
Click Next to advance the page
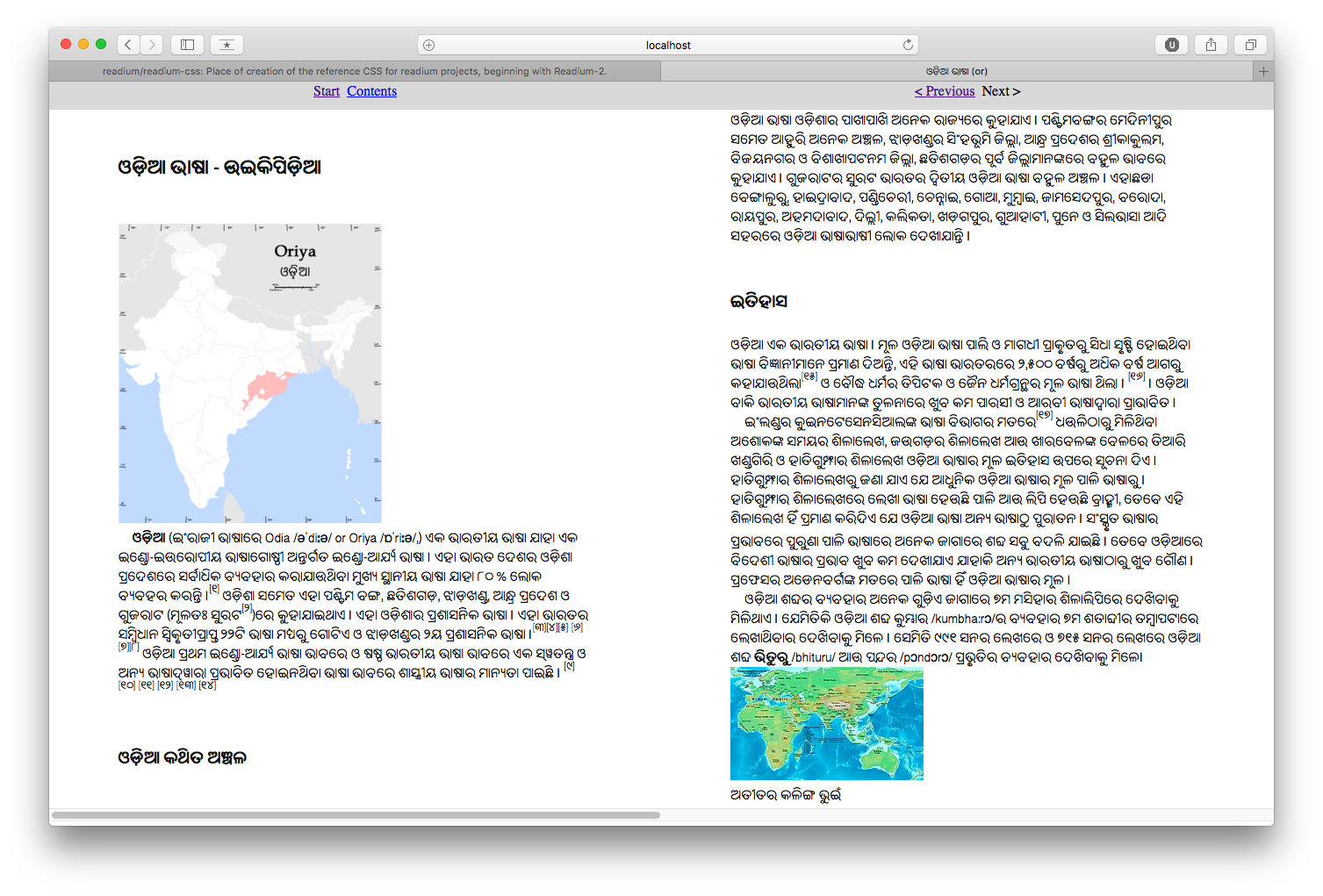pyautogui.click(x=1001, y=91)
